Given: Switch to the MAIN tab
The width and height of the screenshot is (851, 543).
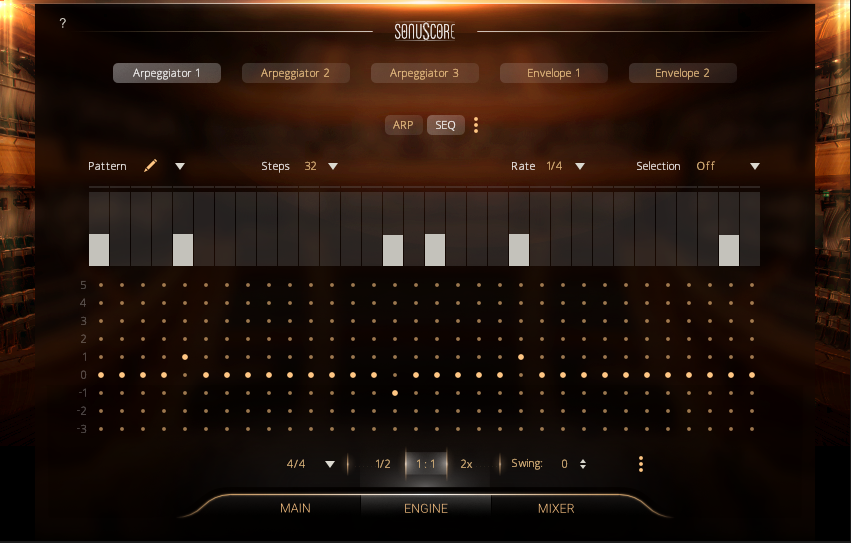Looking at the screenshot, I should coord(295,508).
